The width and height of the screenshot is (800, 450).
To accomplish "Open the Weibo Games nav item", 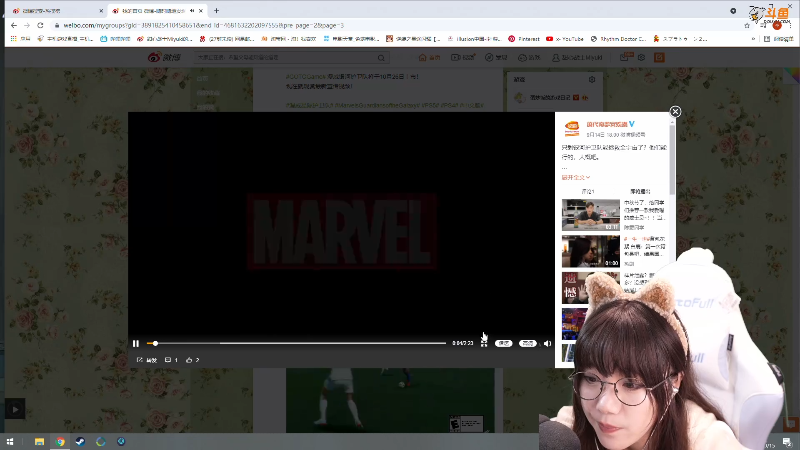I will tap(529, 58).
